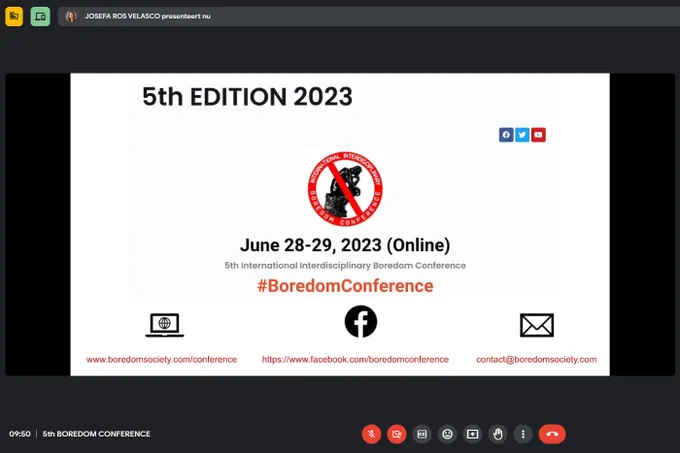Click the 09:50 meeting time
680x453 pixels.
pyautogui.click(x=20, y=434)
